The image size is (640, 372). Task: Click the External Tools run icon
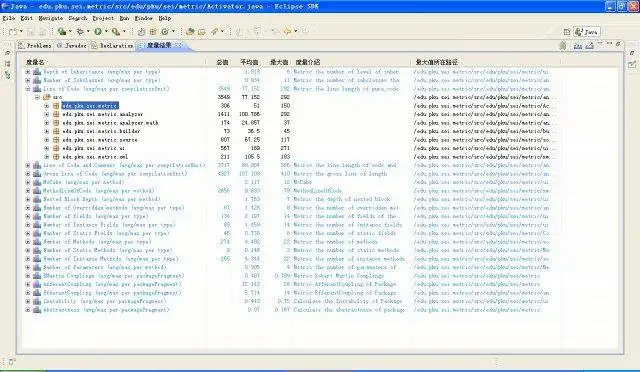pyautogui.click(x=116, y=31)
